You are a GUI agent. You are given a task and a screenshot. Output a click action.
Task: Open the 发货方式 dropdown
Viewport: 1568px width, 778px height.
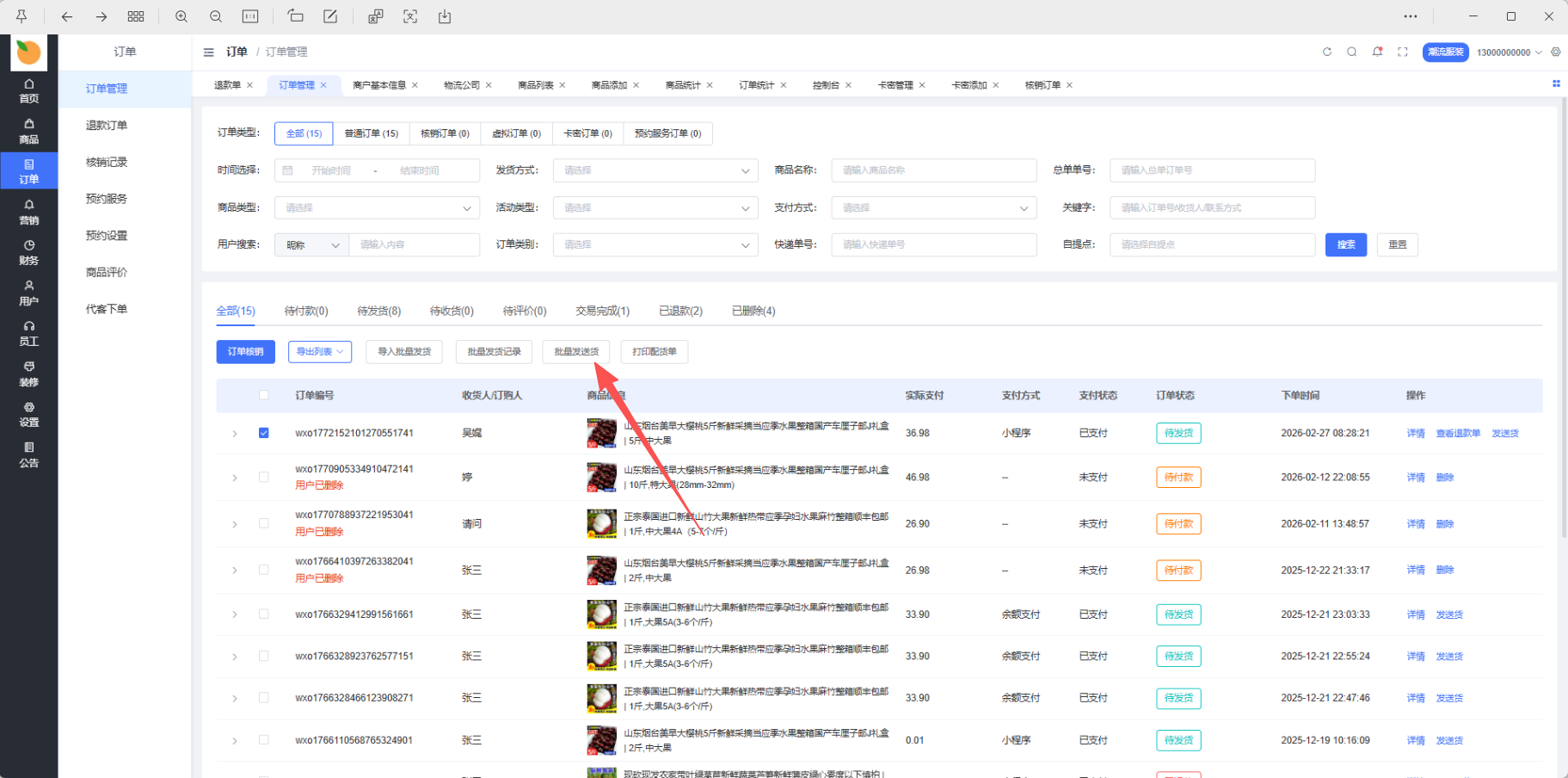[x=655, y=170]
